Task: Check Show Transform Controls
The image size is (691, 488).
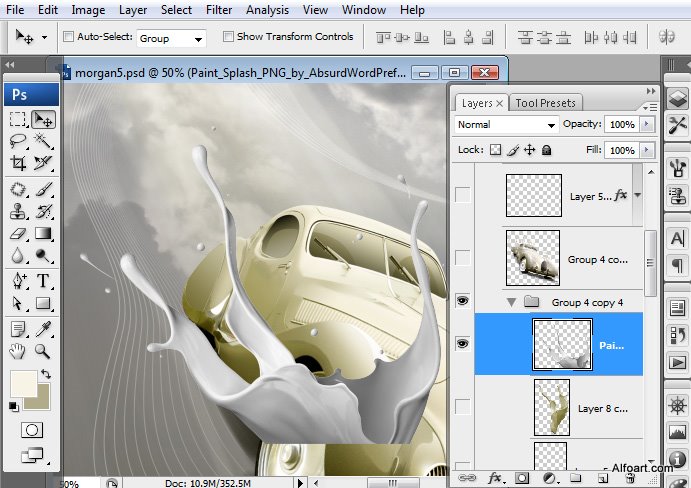Action: 228,37
